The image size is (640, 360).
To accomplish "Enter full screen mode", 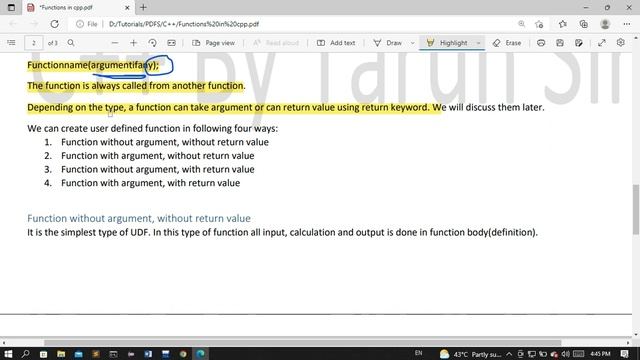I will (602, 42).
